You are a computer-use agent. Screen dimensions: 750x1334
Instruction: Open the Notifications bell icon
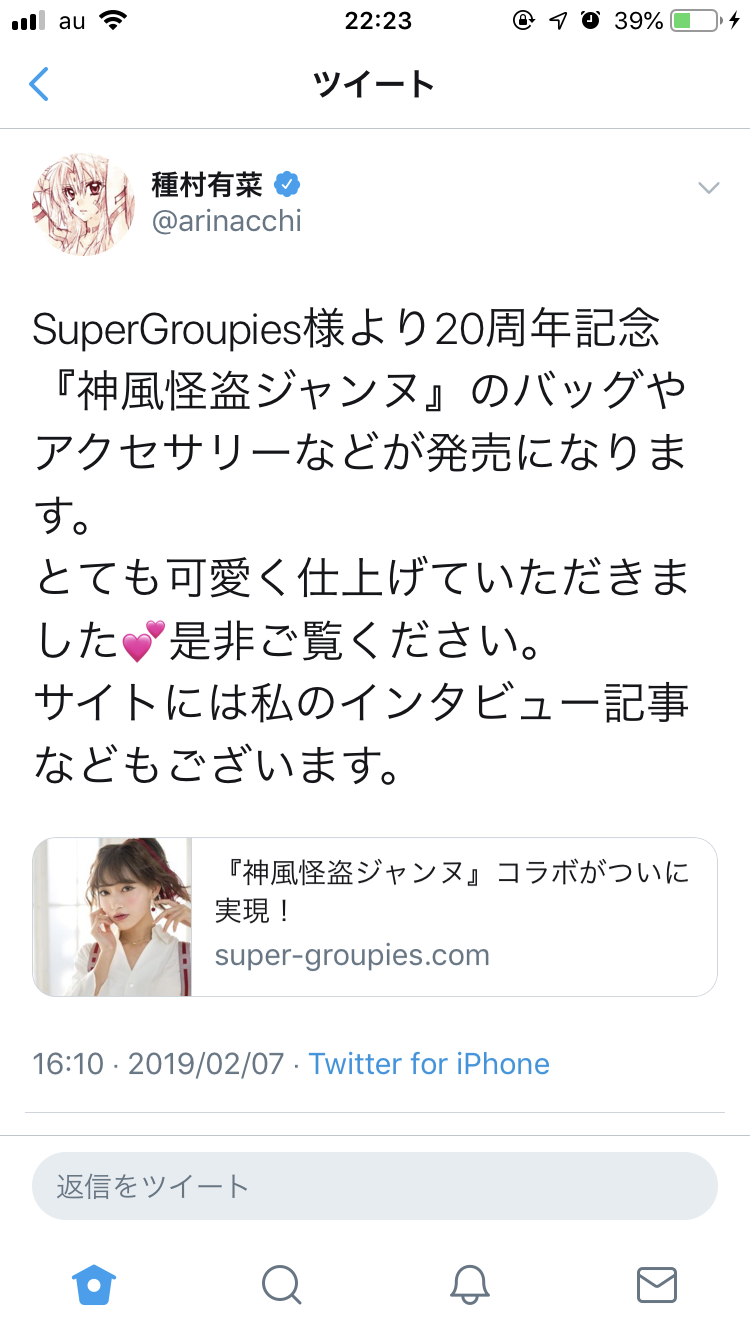469,1284
